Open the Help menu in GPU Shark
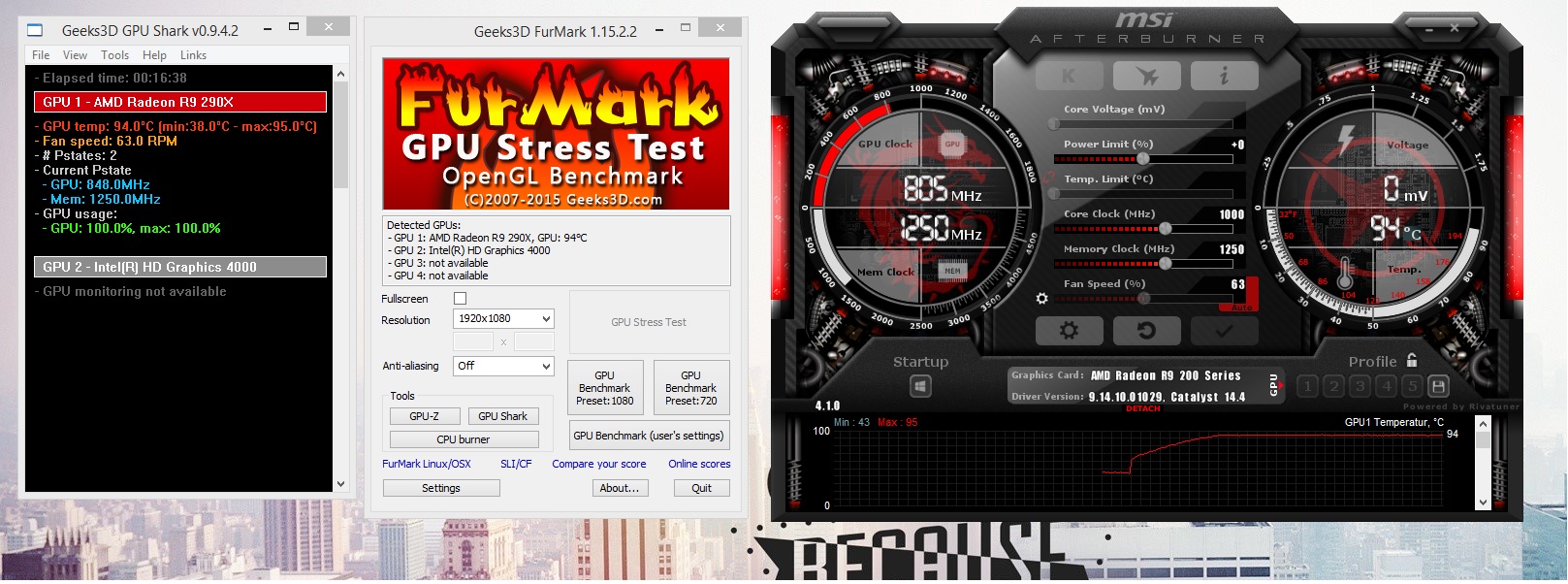 click(x=154, y=55)
